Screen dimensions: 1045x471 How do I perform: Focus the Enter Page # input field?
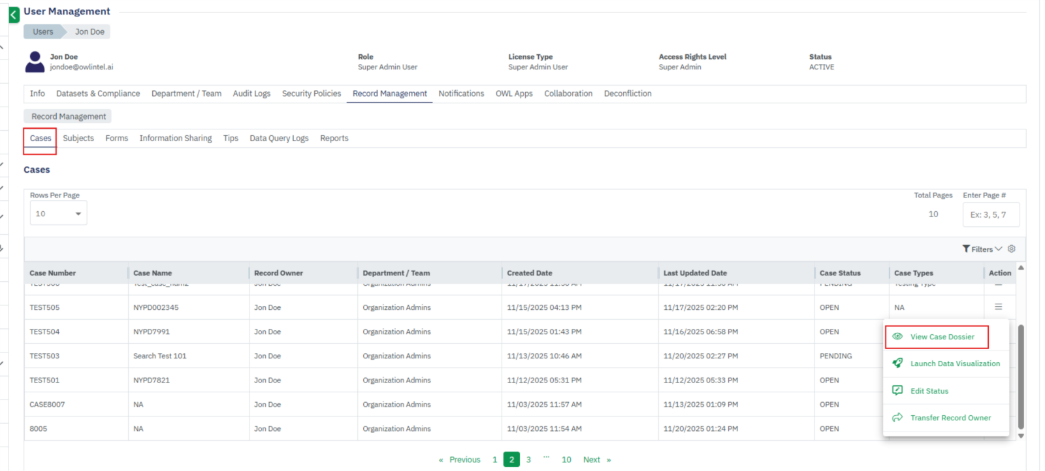coord(989,214)
